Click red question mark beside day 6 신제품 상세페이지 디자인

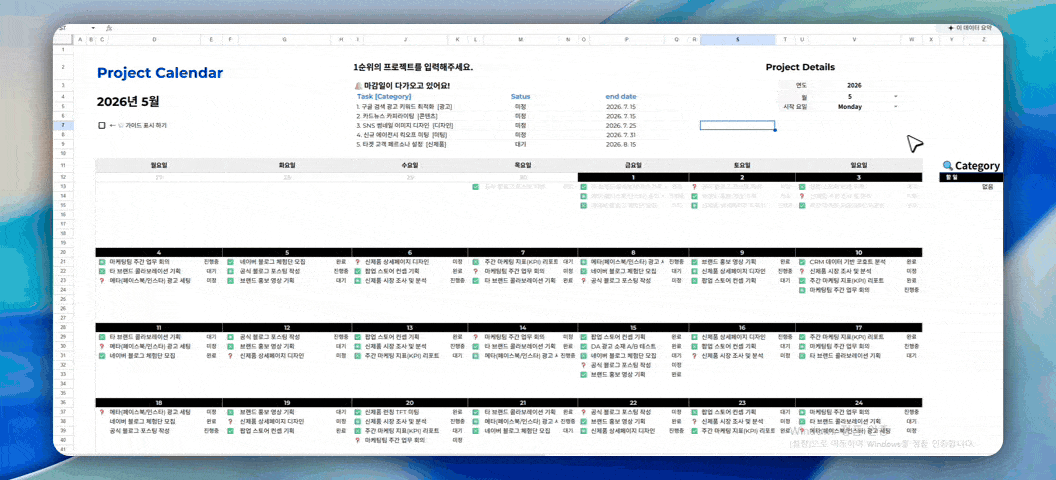pyautogui.click(x=357, y=261)
